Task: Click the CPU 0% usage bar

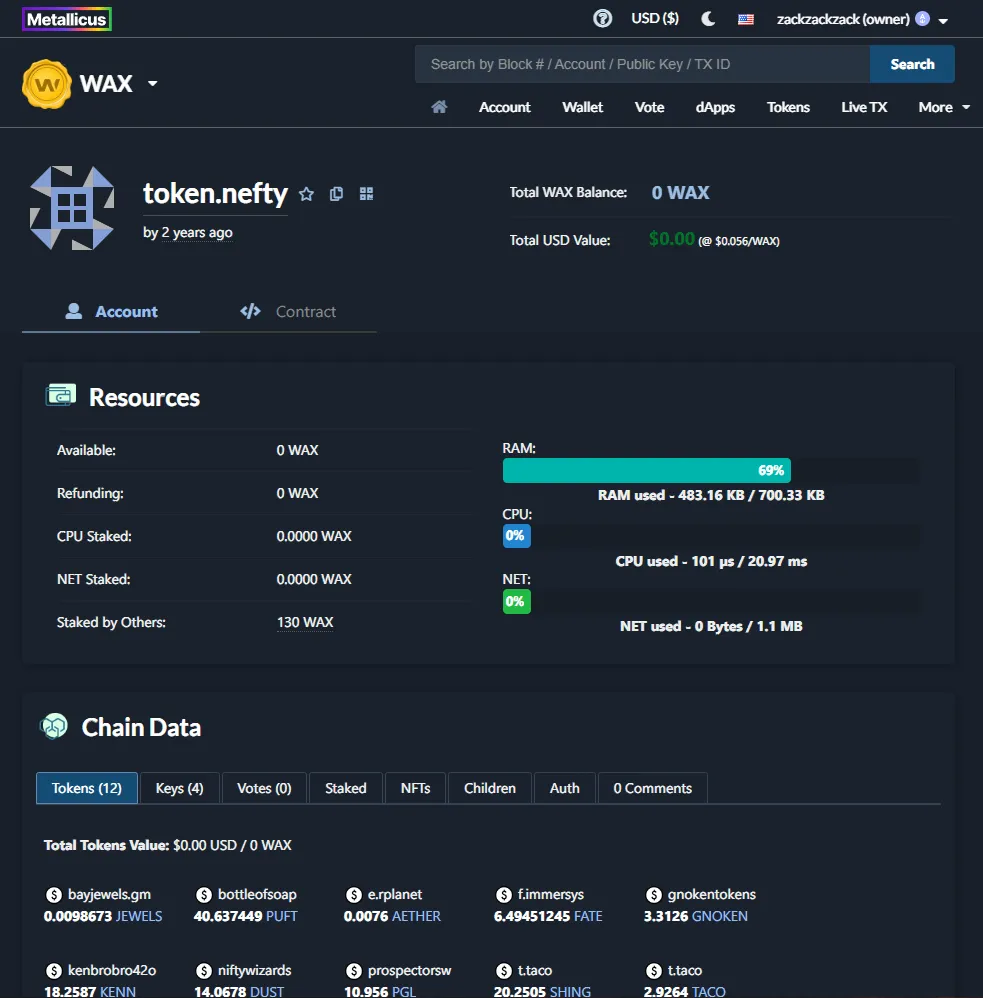Action: (x=516, y=535)
